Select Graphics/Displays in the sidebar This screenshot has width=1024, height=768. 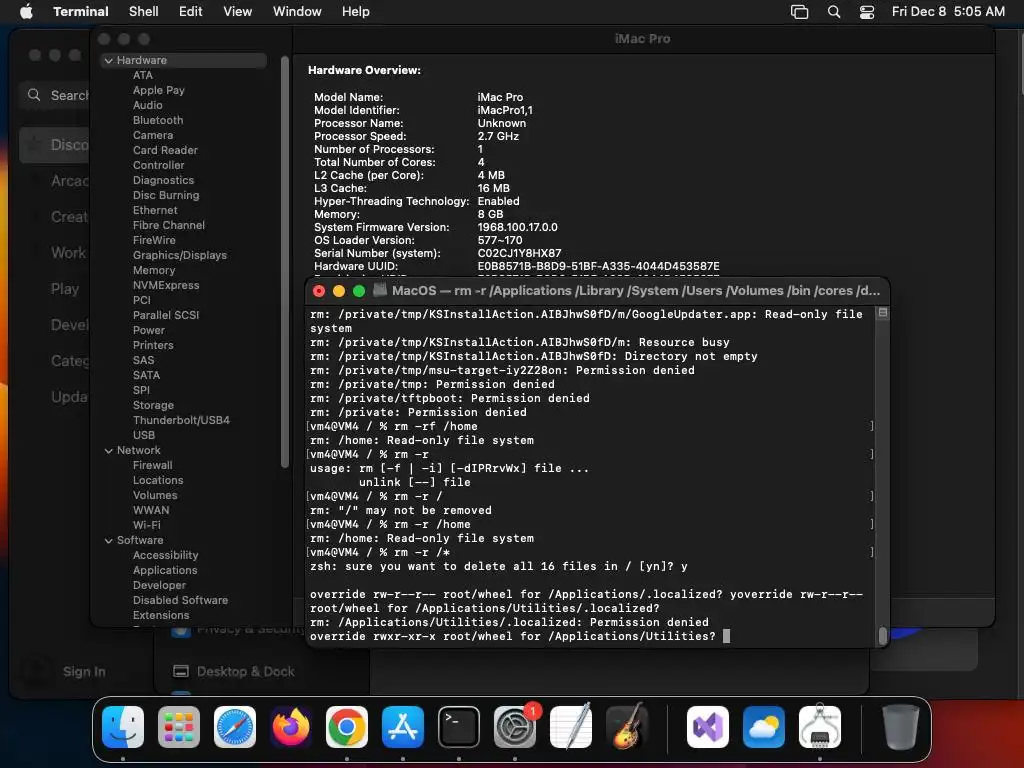pos(180,255)
